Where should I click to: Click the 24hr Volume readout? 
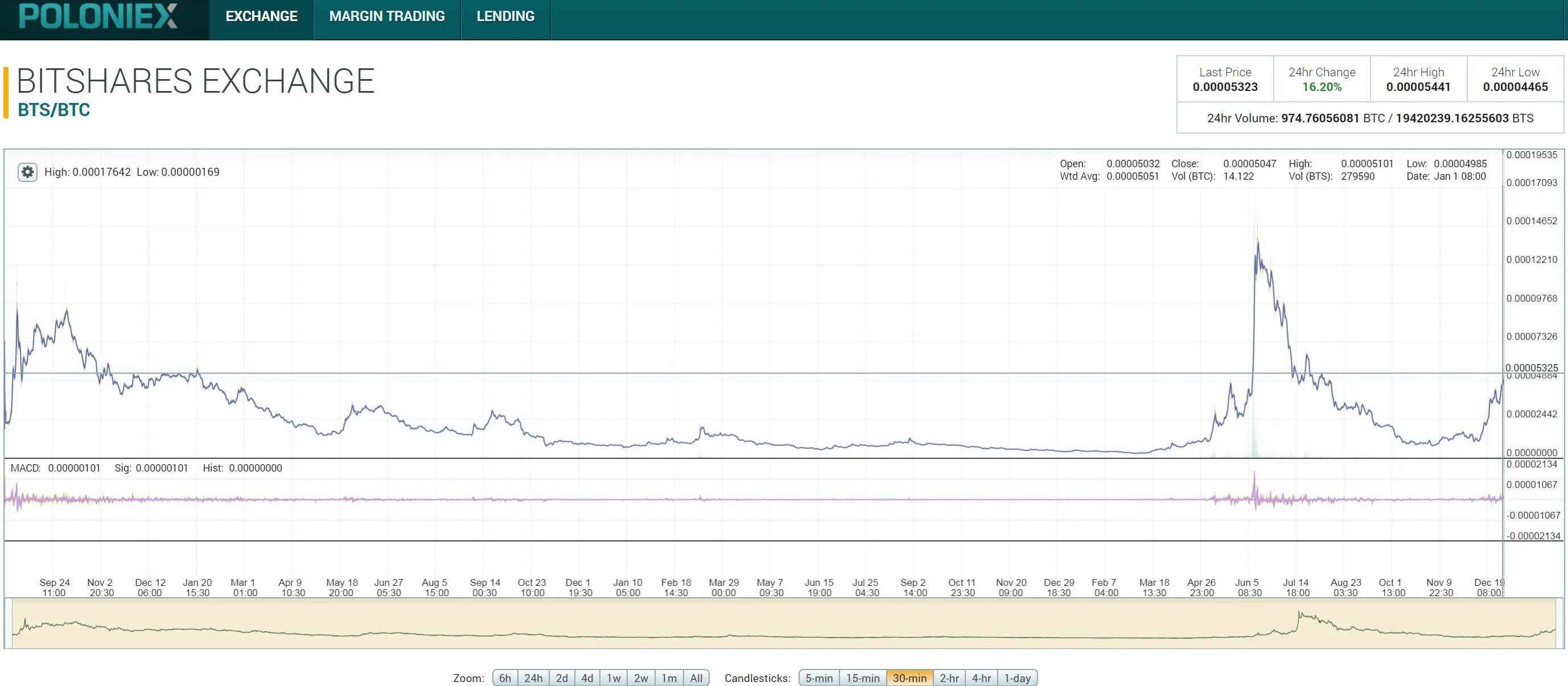coord(1370,118)
